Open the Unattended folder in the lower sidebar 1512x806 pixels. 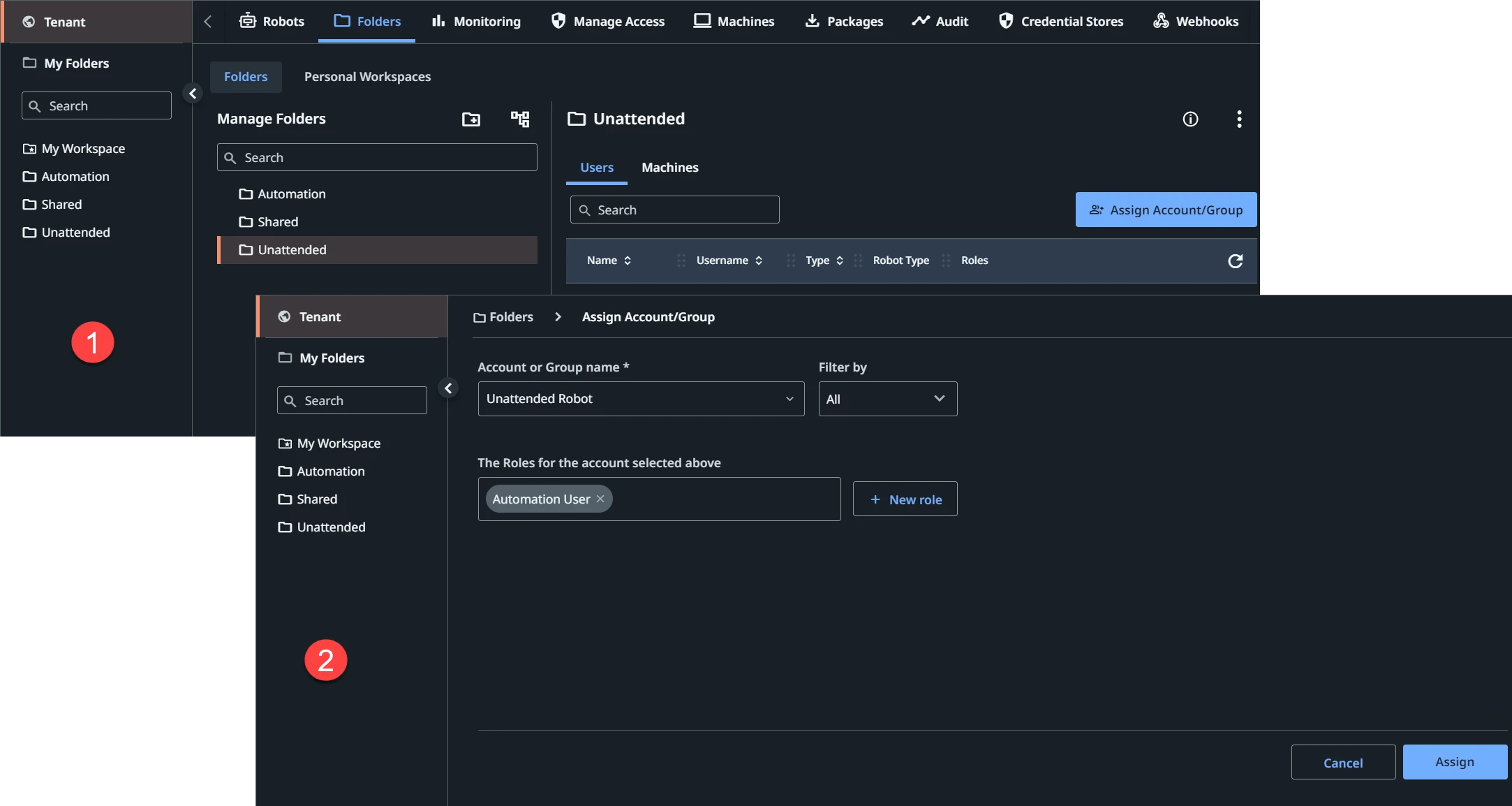tap(322, 527)
